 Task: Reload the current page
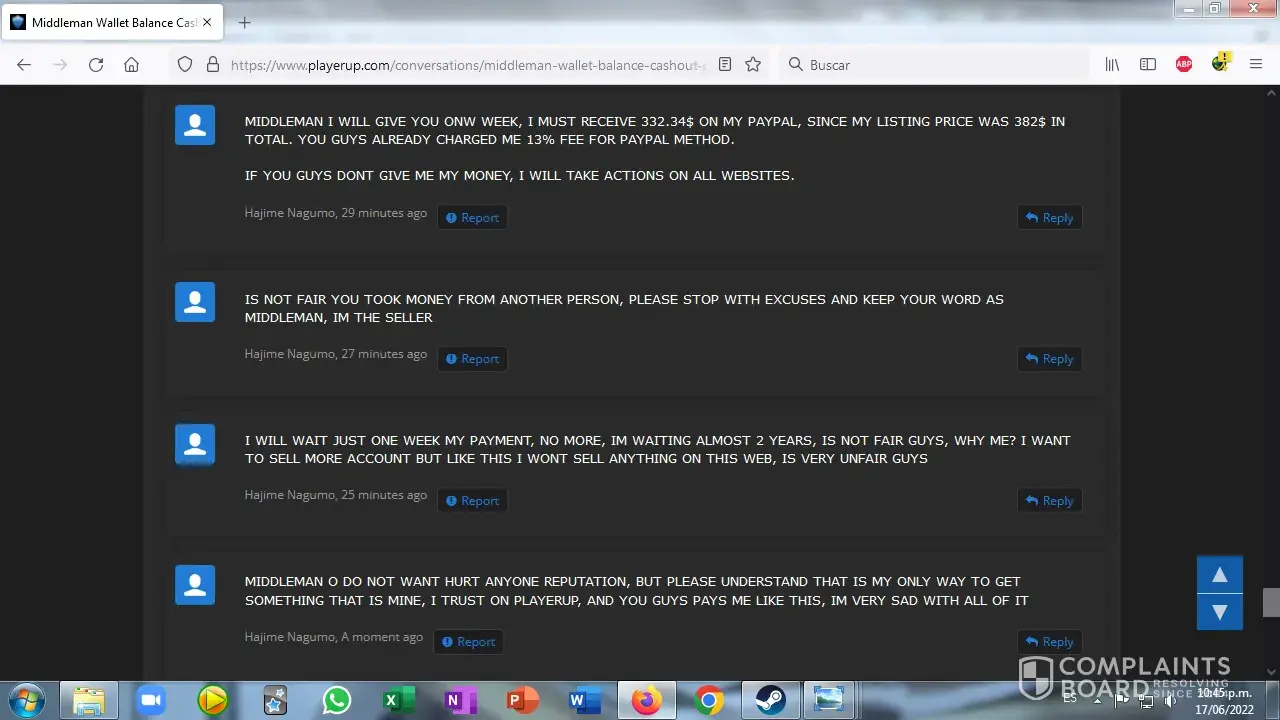point(96,64)
